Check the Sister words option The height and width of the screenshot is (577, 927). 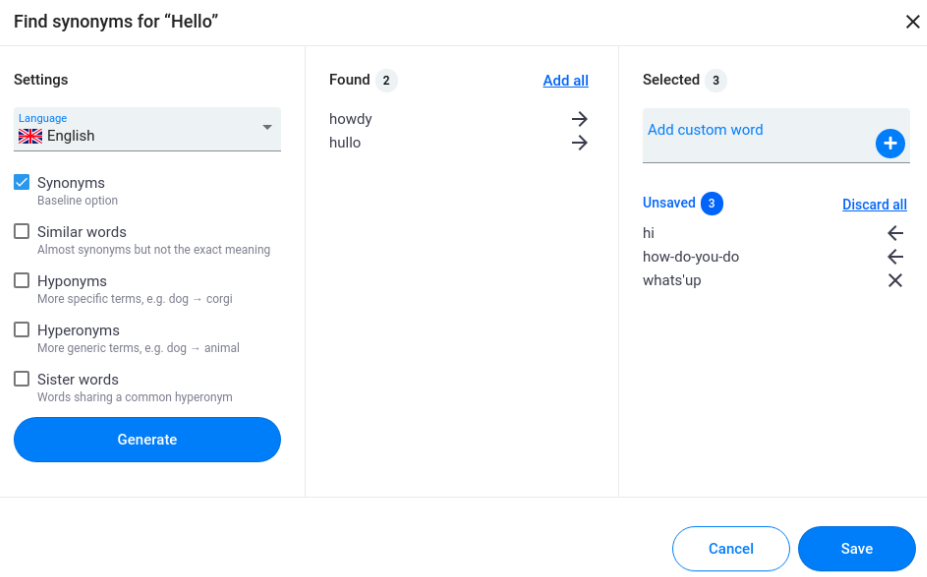(x=22, y=379)
